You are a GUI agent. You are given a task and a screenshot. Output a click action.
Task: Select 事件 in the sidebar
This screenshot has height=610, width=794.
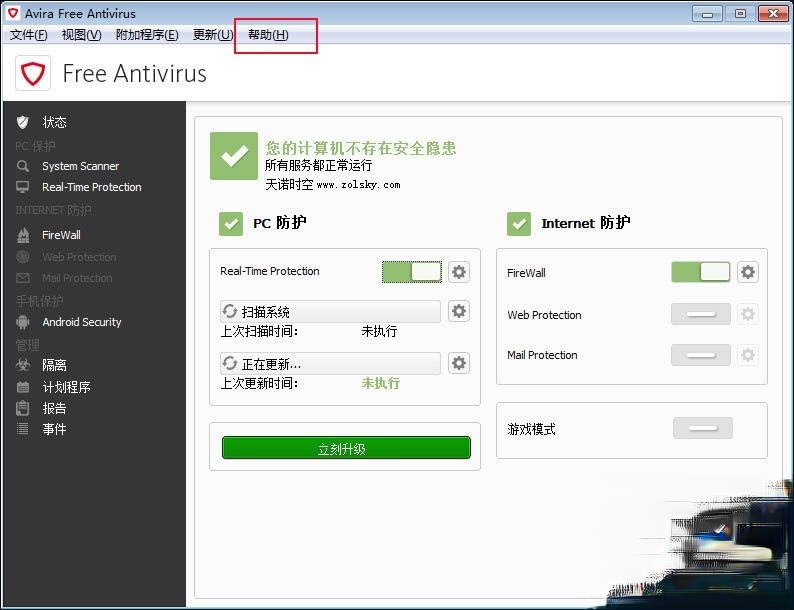pyautogui.click(x=54, y=429)
